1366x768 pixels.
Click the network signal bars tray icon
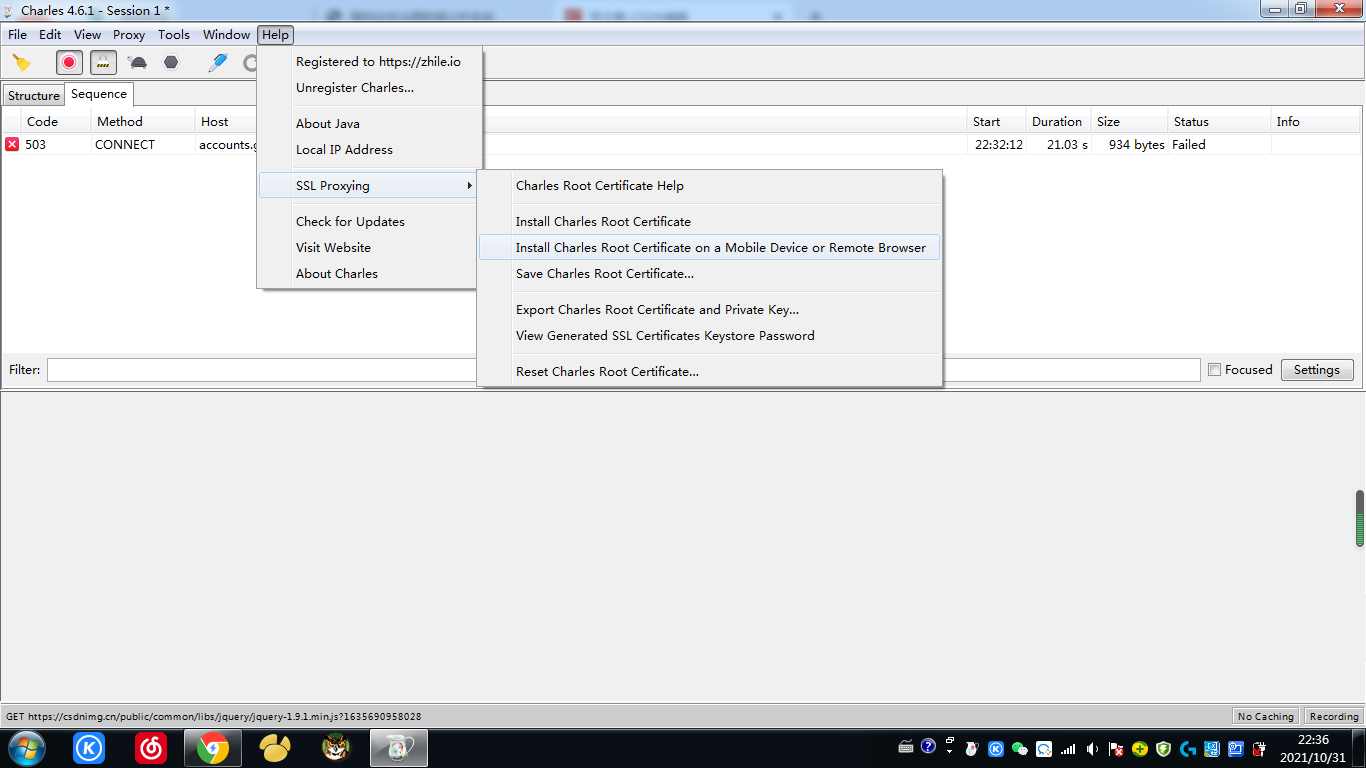[1068, 748]
